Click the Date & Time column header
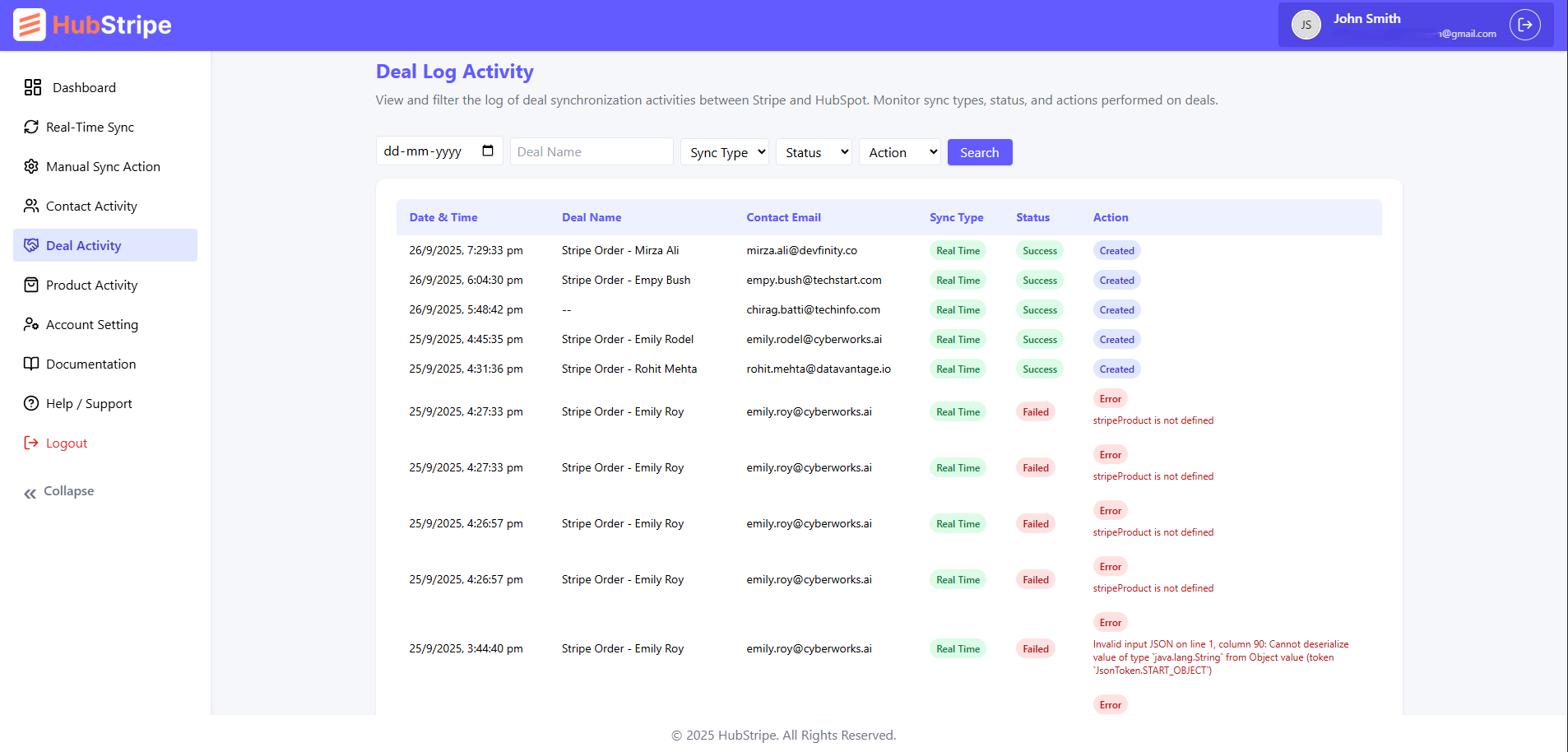Viewport: 1568px width, 752px height. pos(443,217)
